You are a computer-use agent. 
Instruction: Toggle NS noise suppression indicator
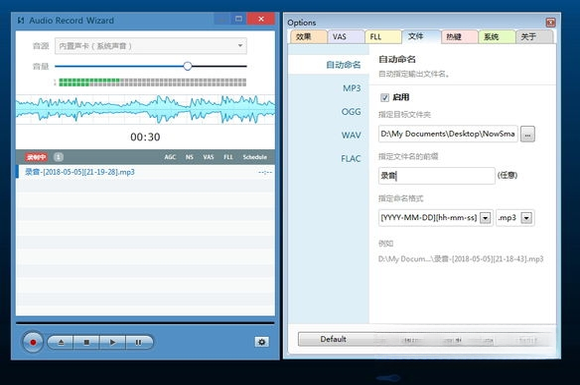pos(189,157)
